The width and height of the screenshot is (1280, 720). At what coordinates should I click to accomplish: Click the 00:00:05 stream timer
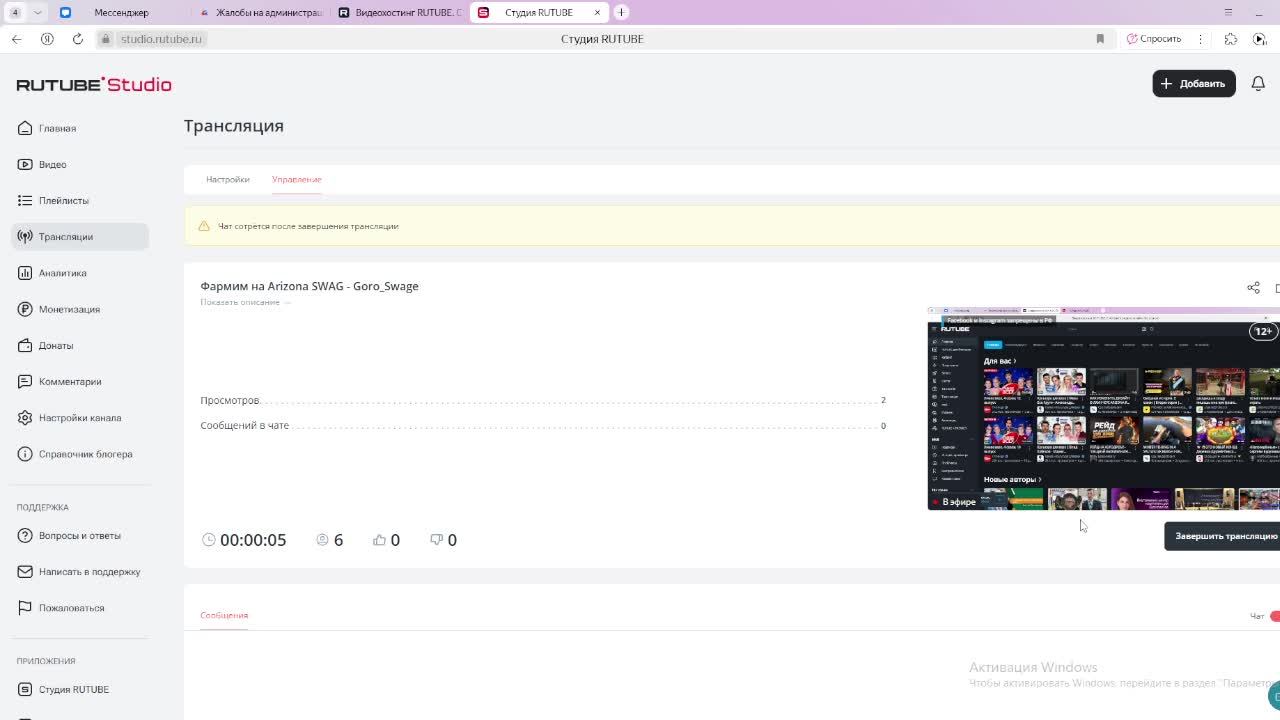pos(253,540)
